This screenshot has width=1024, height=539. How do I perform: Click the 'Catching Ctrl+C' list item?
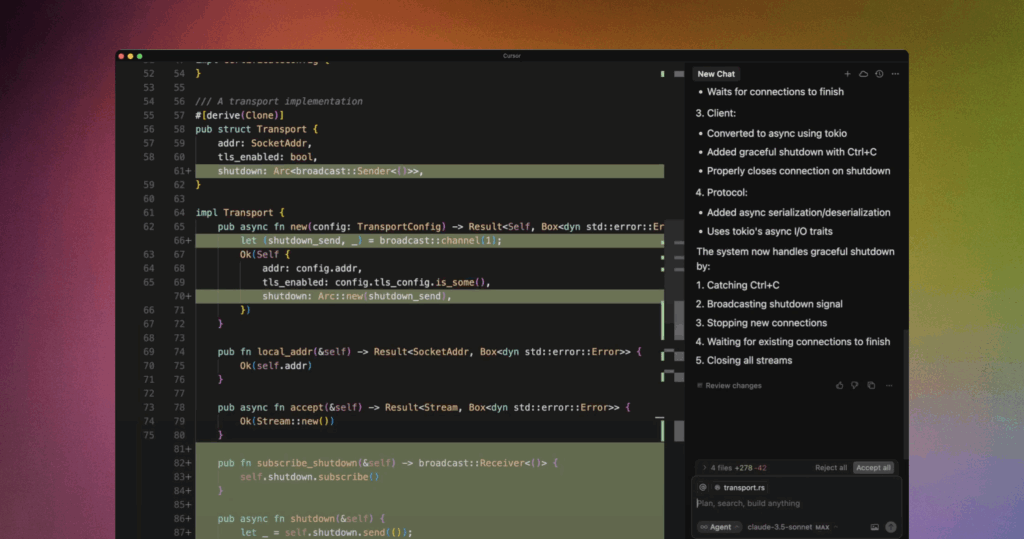tap(737, 285)
